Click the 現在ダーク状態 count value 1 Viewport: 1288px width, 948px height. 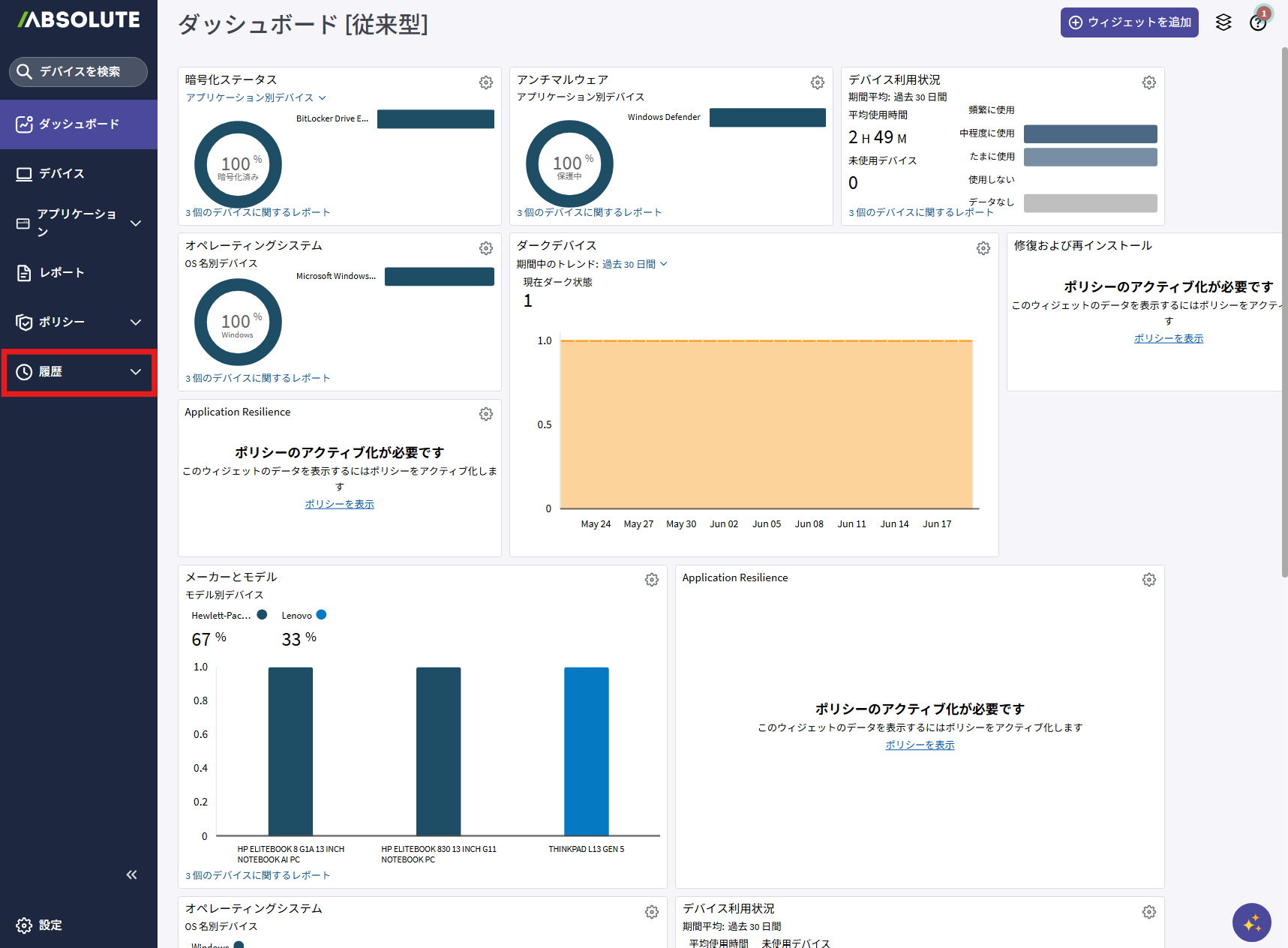coord(528,301)
